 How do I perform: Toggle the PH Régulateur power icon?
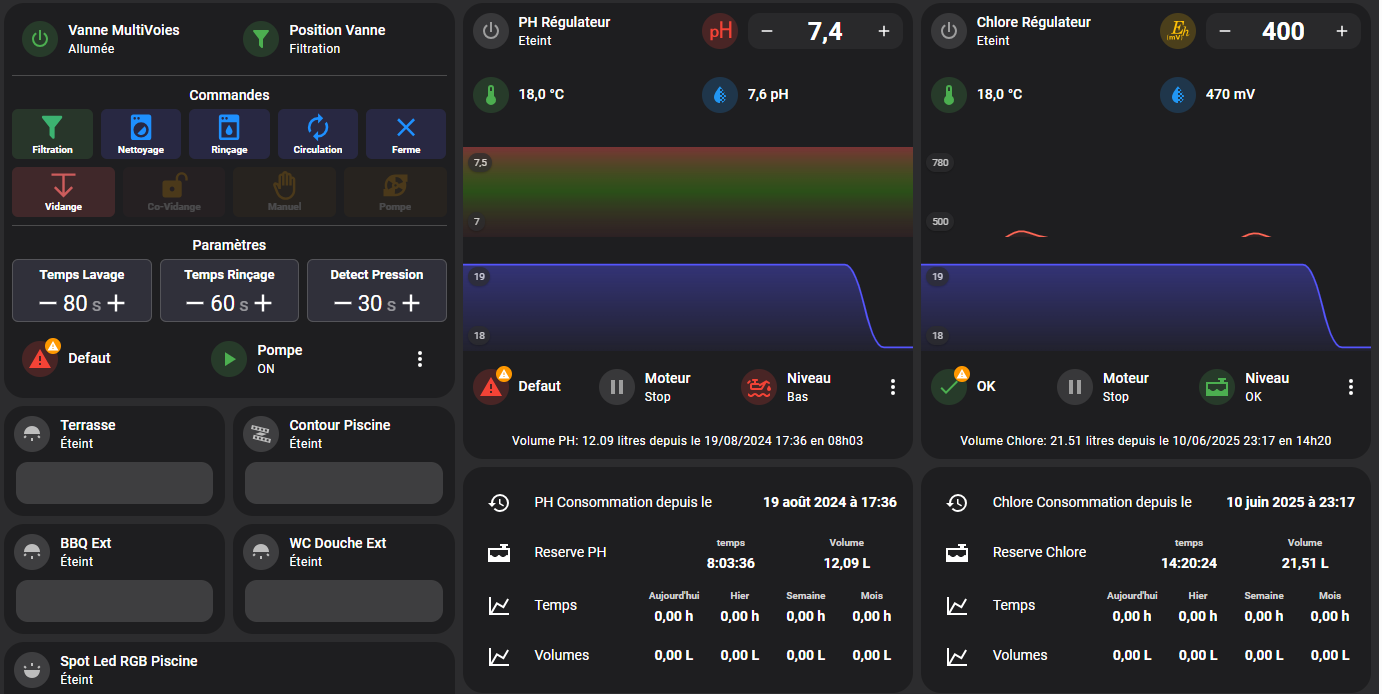[491, 31]
